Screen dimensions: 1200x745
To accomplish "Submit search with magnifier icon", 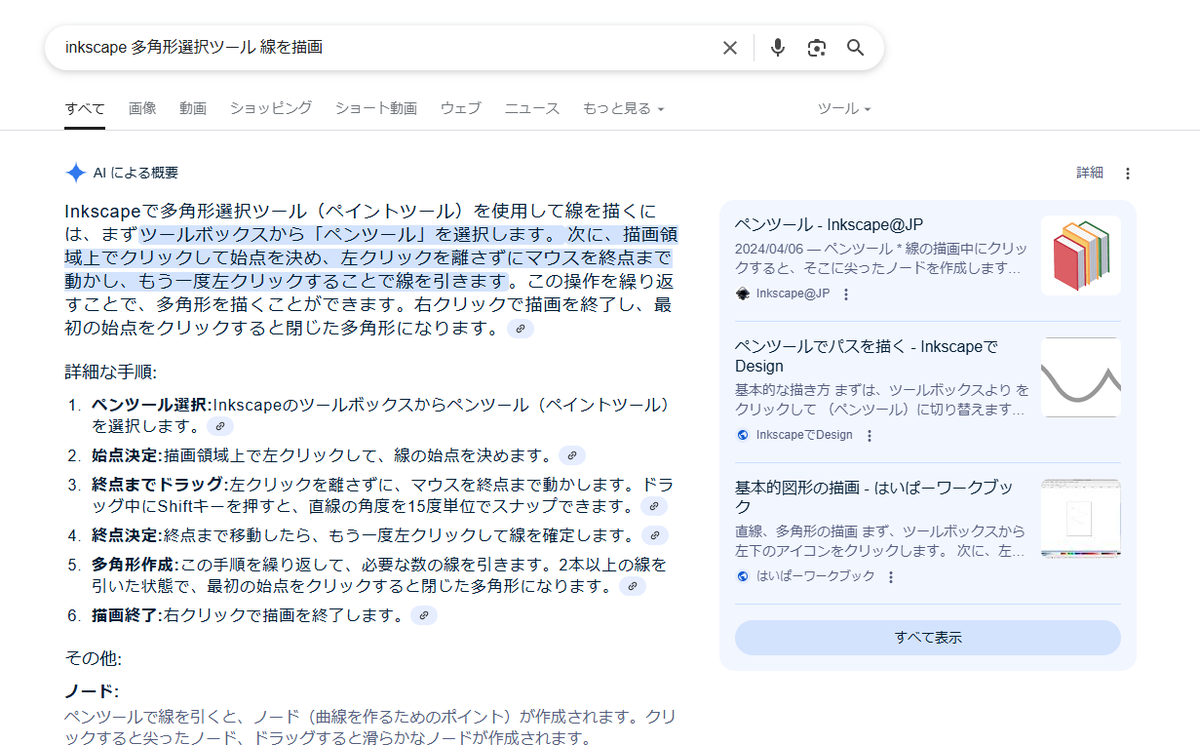I will 855,48.
